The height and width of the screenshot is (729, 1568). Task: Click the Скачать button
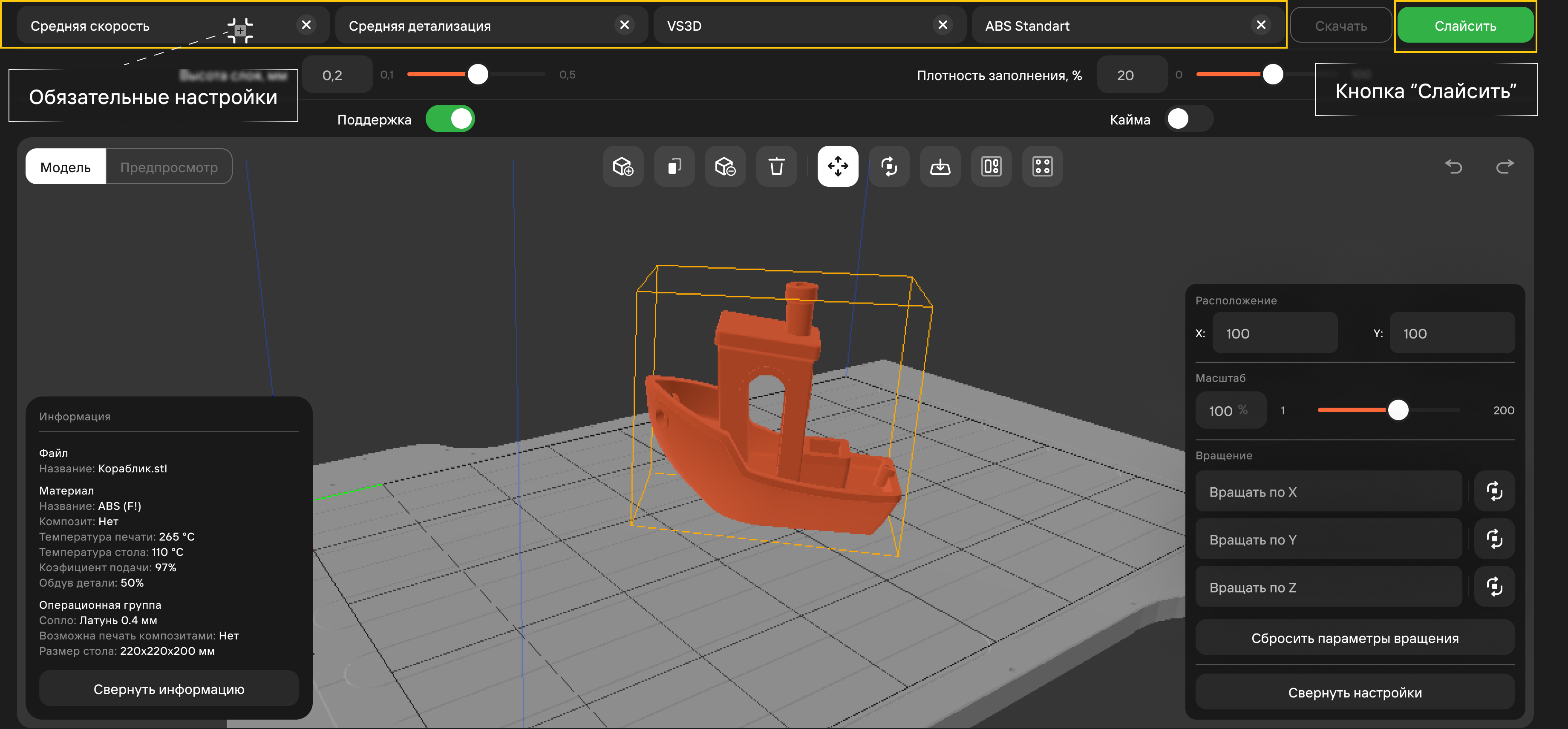click(1341, 26)
